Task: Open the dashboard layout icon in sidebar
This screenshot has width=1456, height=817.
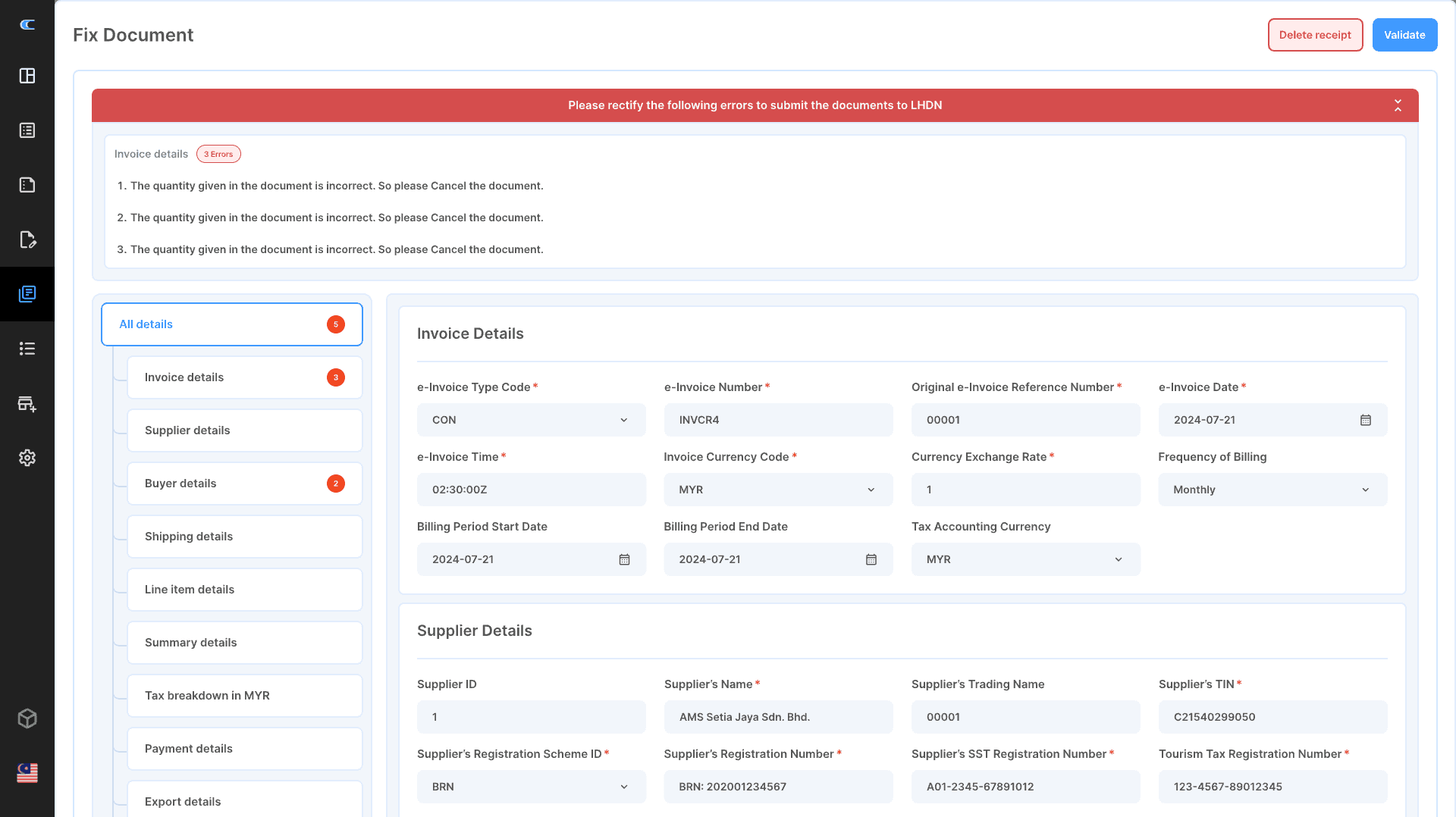Action: (27, 76)
